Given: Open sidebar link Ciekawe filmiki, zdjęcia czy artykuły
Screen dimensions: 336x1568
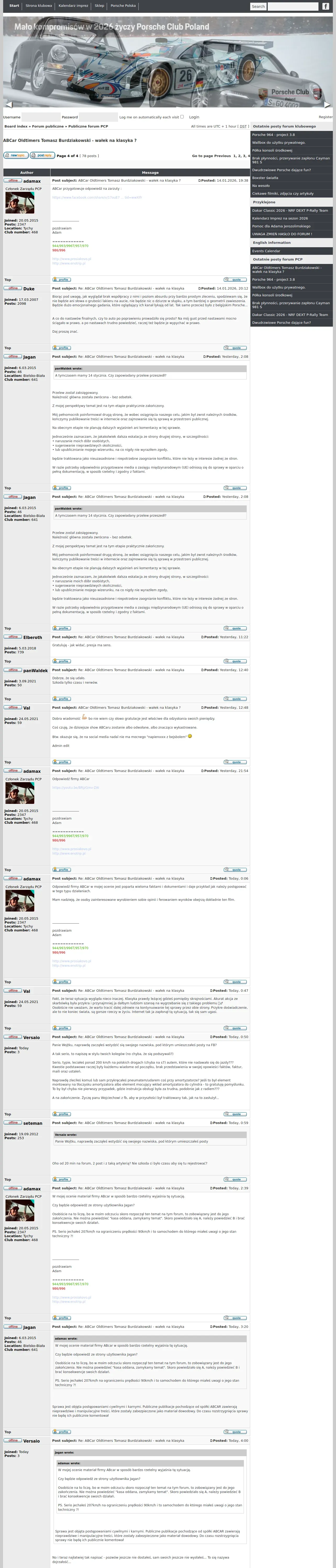Looking at the screenshot, I should click(292, 194).
